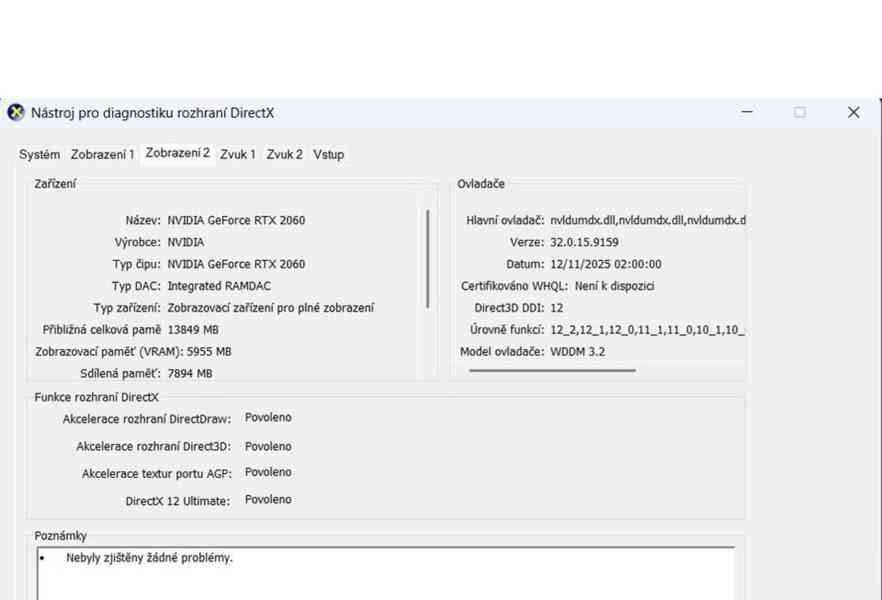The image size is (882, 600).
Task: Click the DirectX icon in the title bar
Action: 16,113
